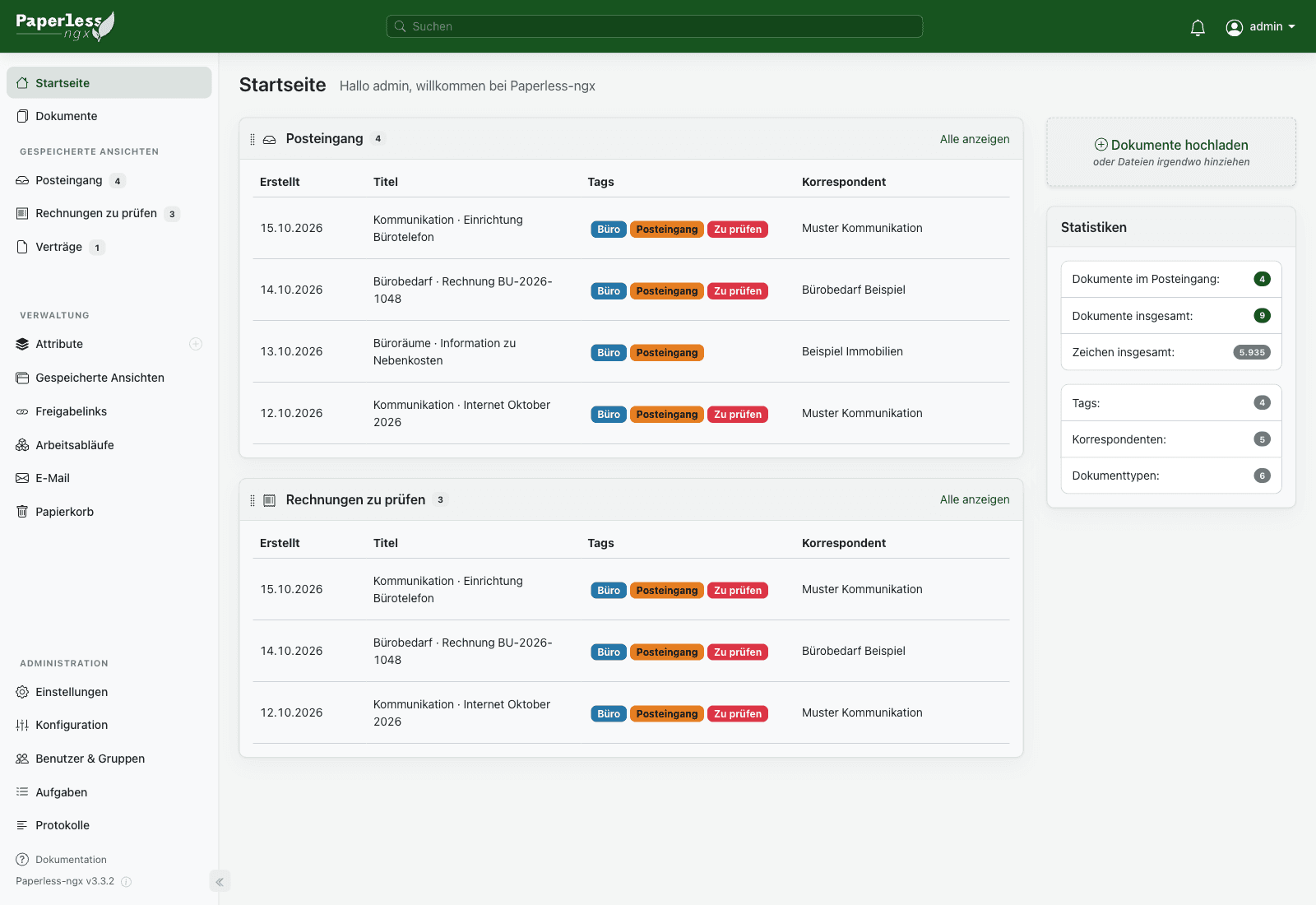This screenshot has height=905, width=1316.
Task: Click the Einstellungen gear icon
Action: (22, 692)
